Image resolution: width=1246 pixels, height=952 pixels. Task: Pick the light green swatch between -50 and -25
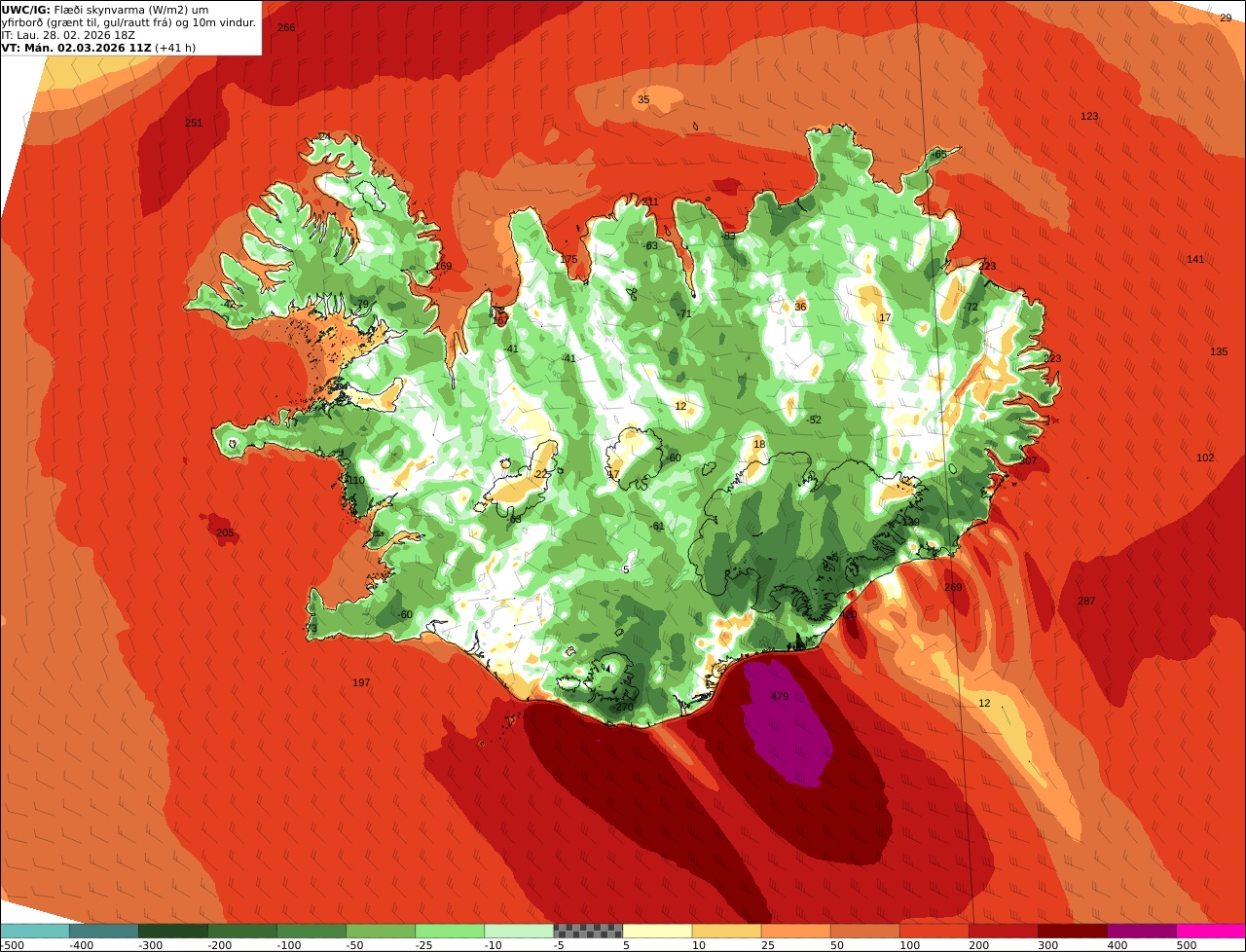(381, 931)
